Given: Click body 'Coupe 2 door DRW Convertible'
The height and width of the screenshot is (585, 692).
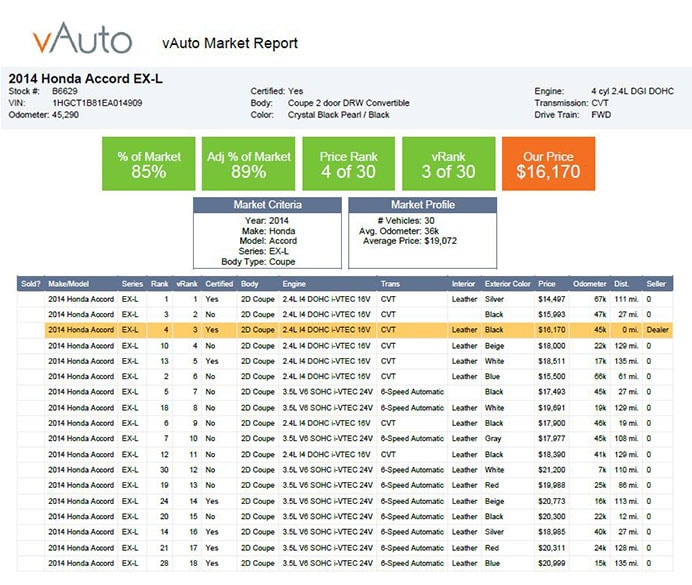Looking at the screenshot, I should pos(349,103).
